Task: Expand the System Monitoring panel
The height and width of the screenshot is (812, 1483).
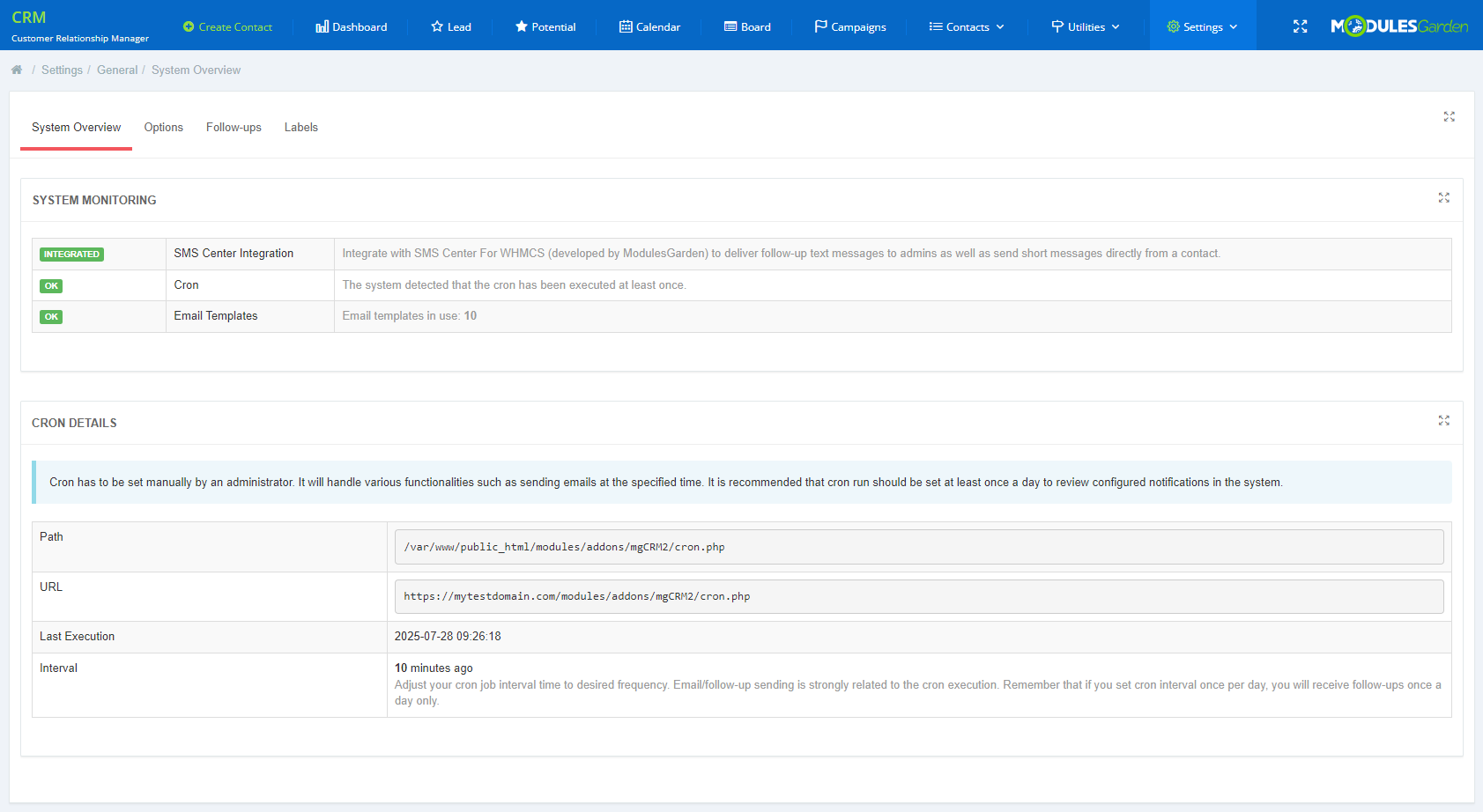Action: [1442, 198]
